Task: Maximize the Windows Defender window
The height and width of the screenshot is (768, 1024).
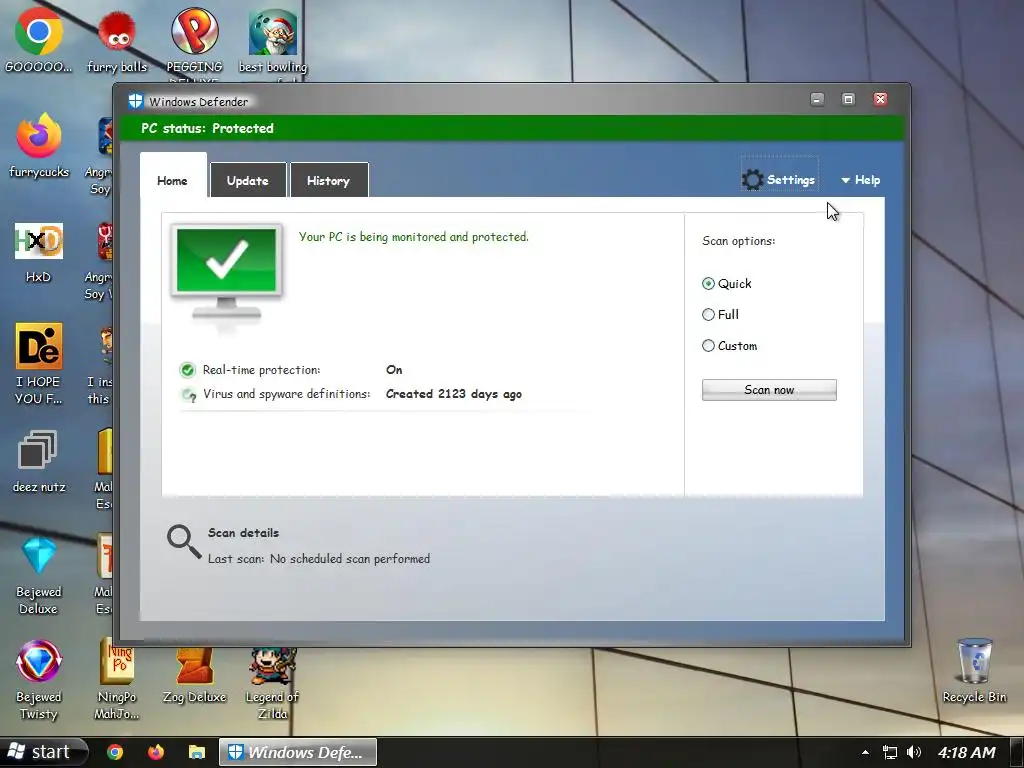Action: (848, 99)
